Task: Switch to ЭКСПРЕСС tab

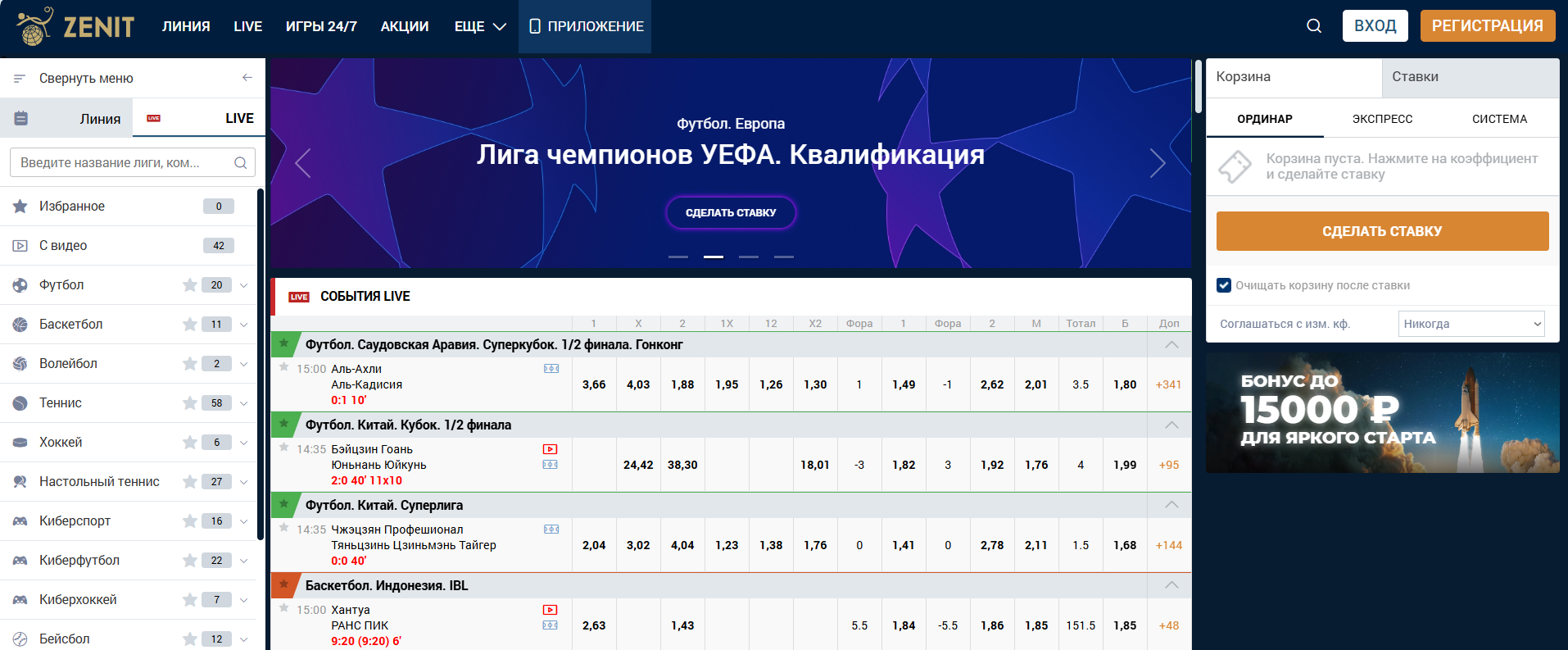Action: point(1382,119)
